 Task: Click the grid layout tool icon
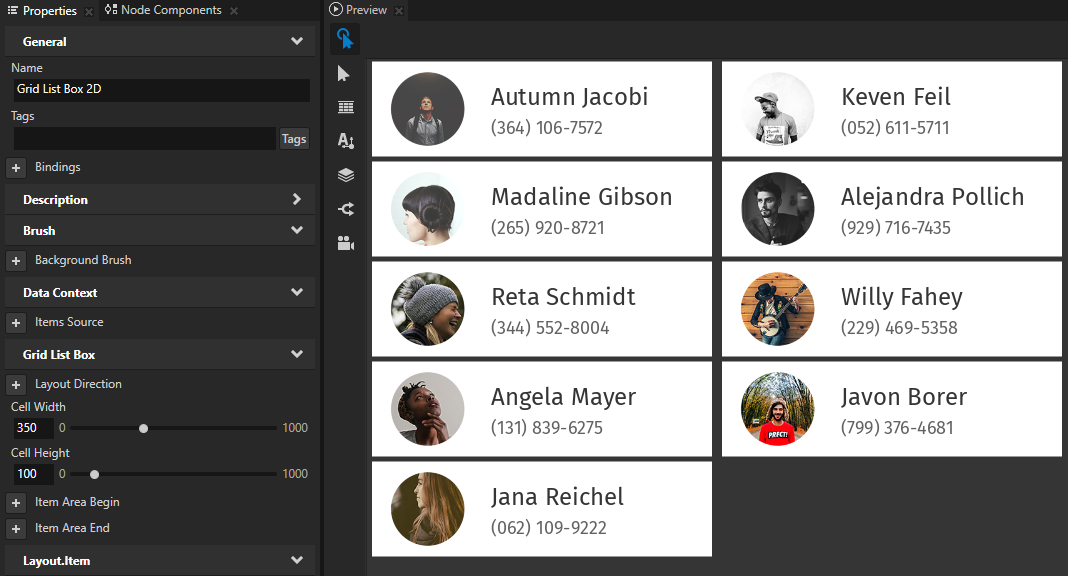(346, 107)
